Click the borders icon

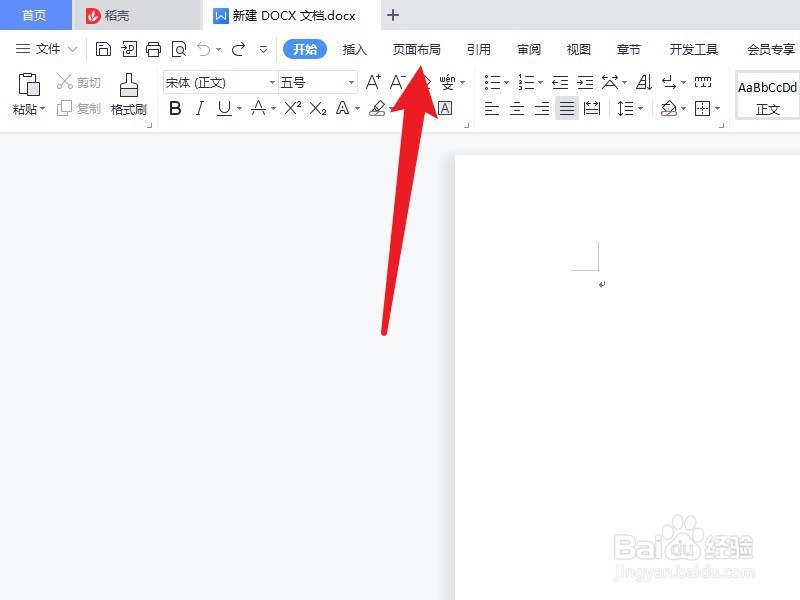pyautogui.click(x=703, y=108)
